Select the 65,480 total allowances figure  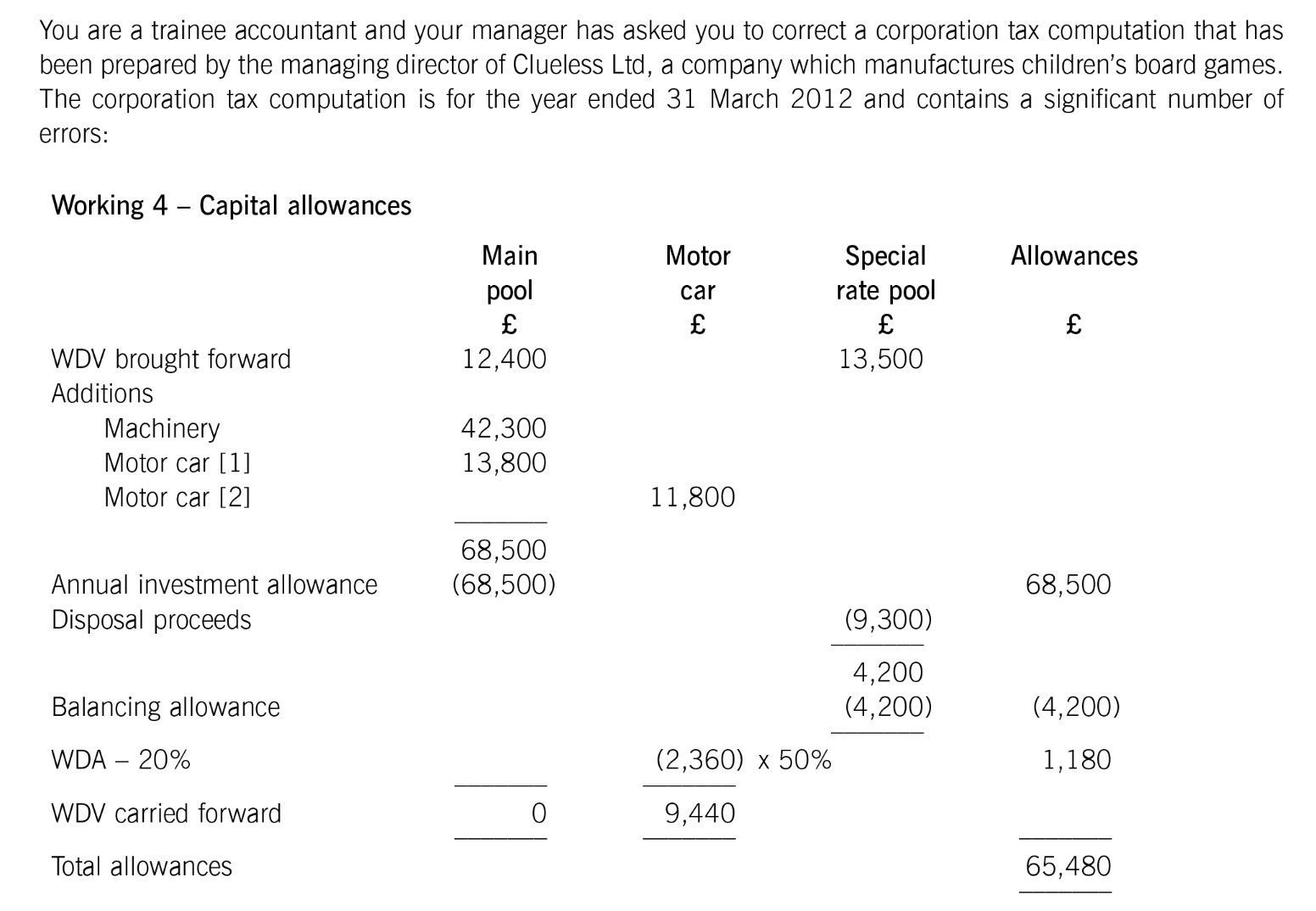tap(1068, 866)
